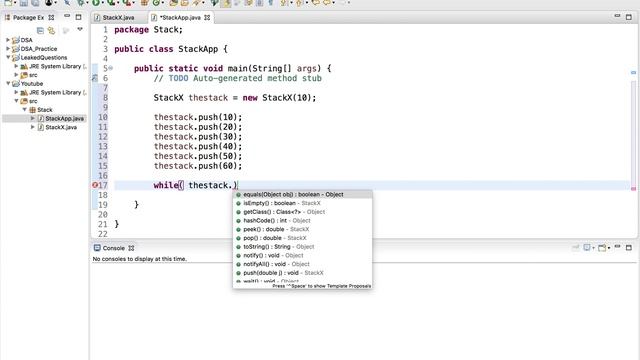
Task: Maximize the Package Explorer view
Action: 78,17
